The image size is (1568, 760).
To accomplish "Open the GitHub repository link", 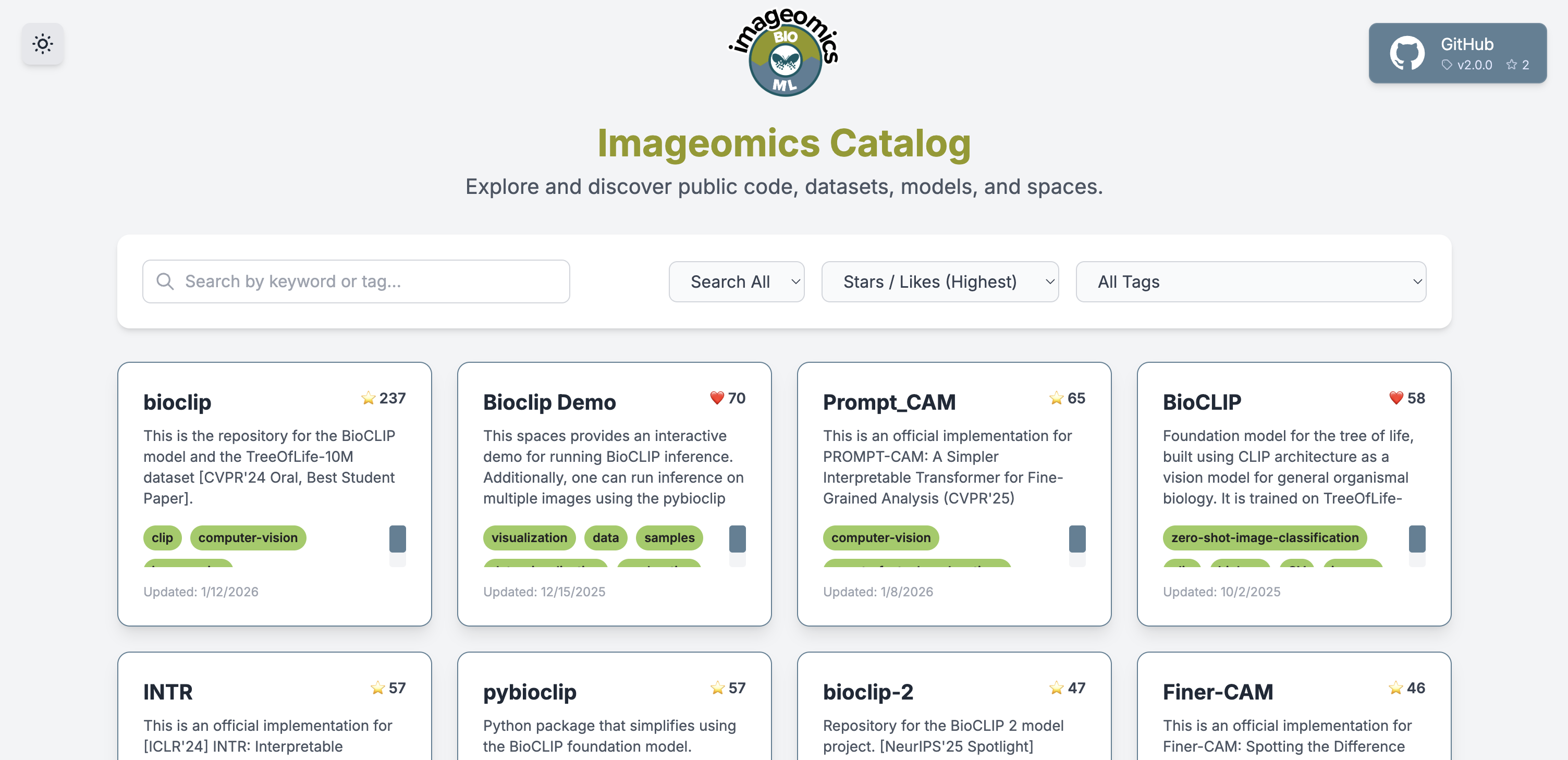I will pyautogui.click(x=1457, y=53).
